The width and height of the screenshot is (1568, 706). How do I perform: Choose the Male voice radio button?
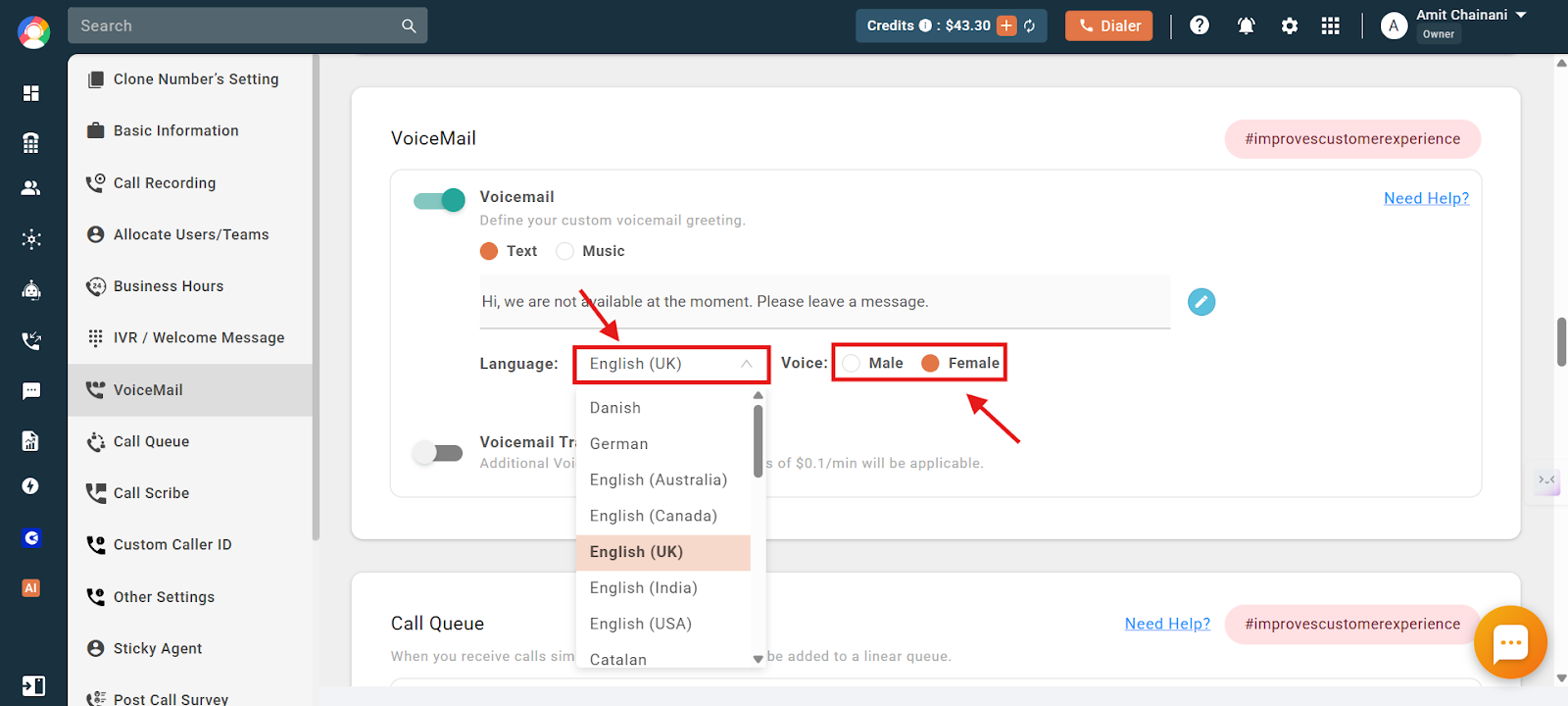point(852,364)
